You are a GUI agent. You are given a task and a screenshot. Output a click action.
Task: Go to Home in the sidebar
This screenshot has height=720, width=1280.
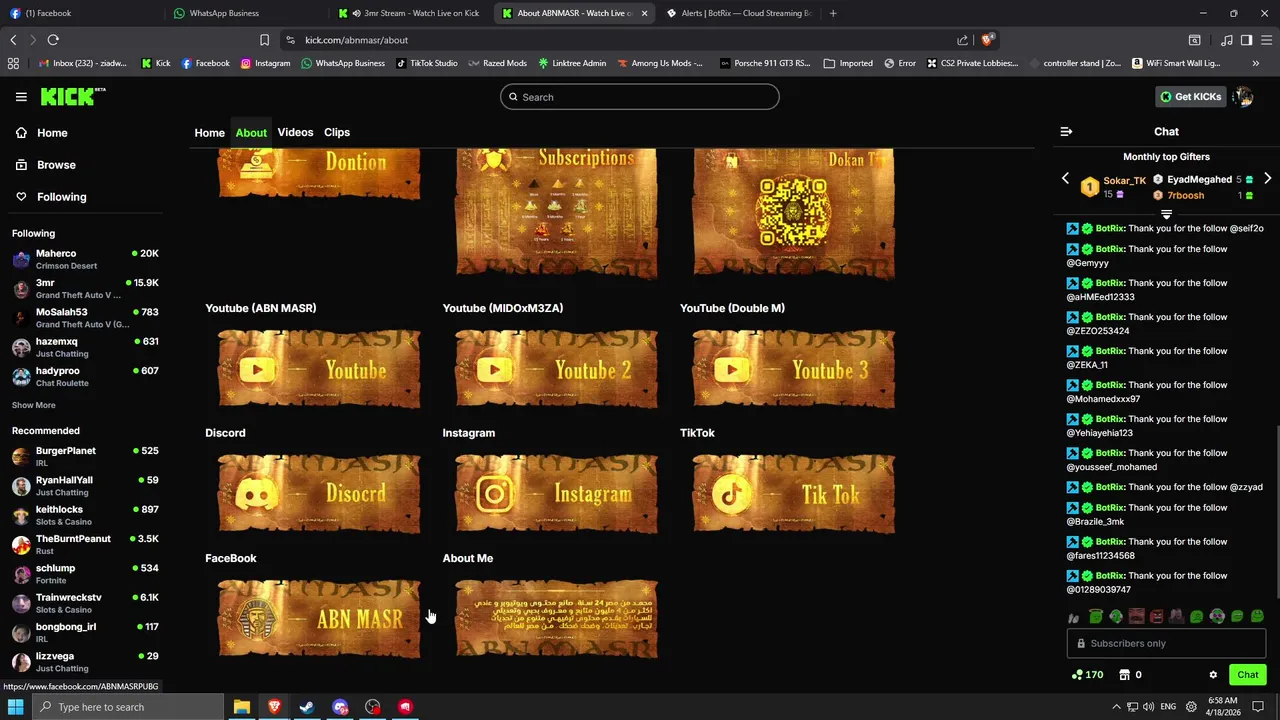(x=42, y=133)
